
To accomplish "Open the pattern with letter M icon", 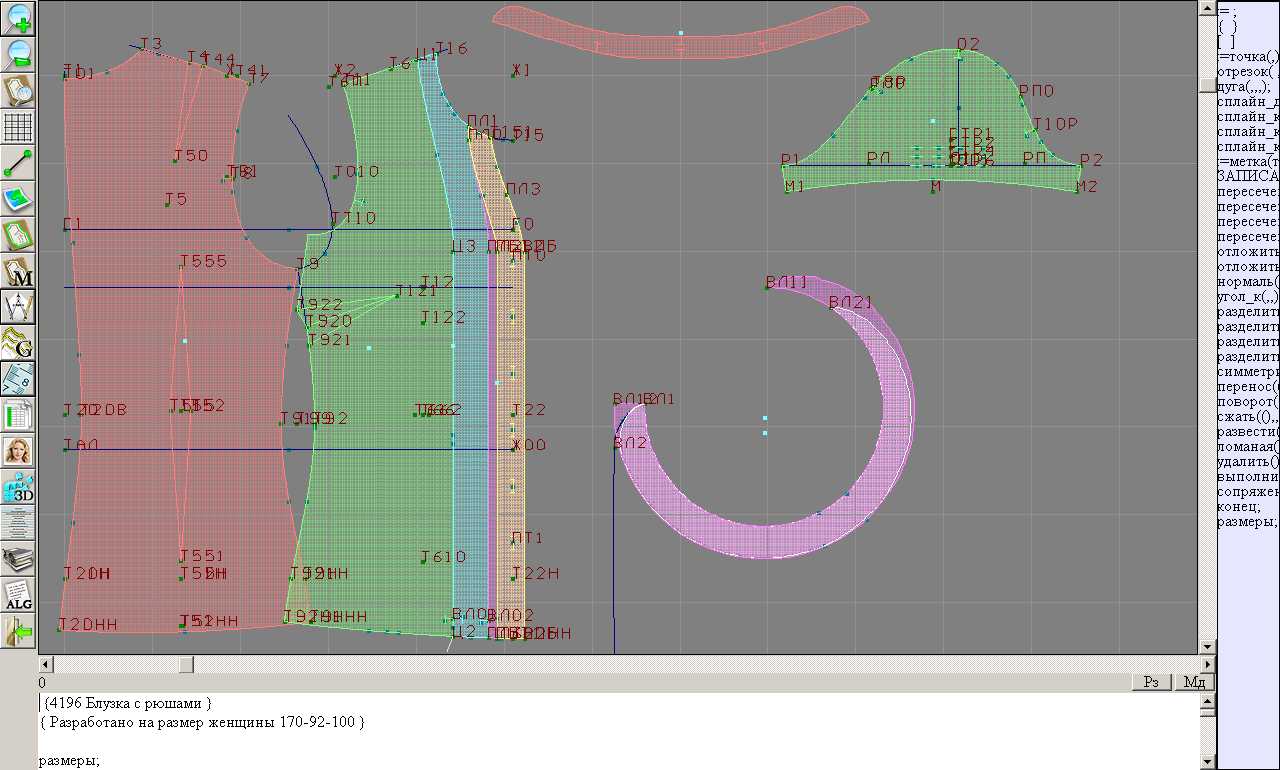I will [19, 272].
